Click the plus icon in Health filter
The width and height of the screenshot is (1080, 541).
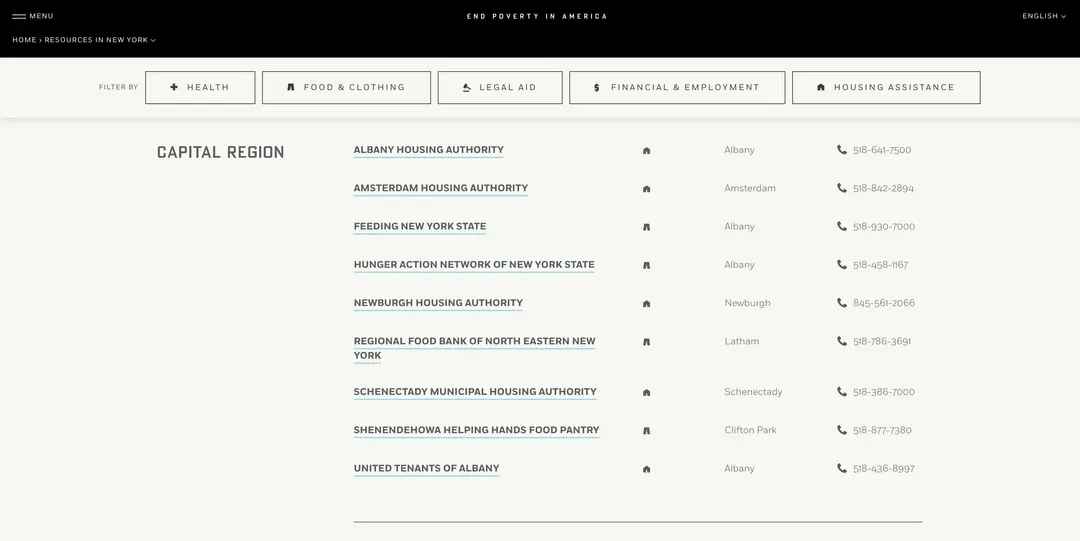point(174,88)
